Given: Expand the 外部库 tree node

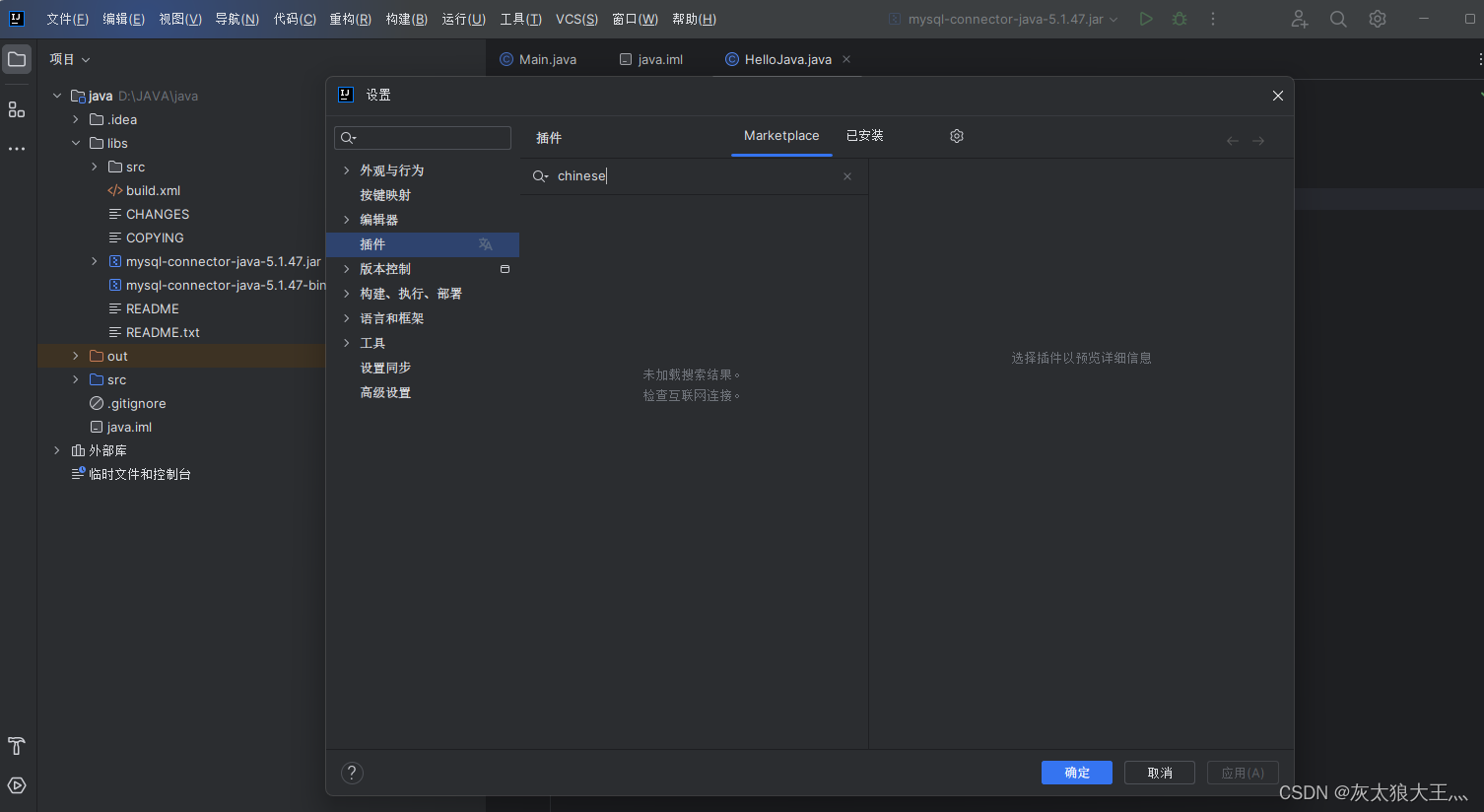Looking at the screenshot, I should tap(56, 450).
